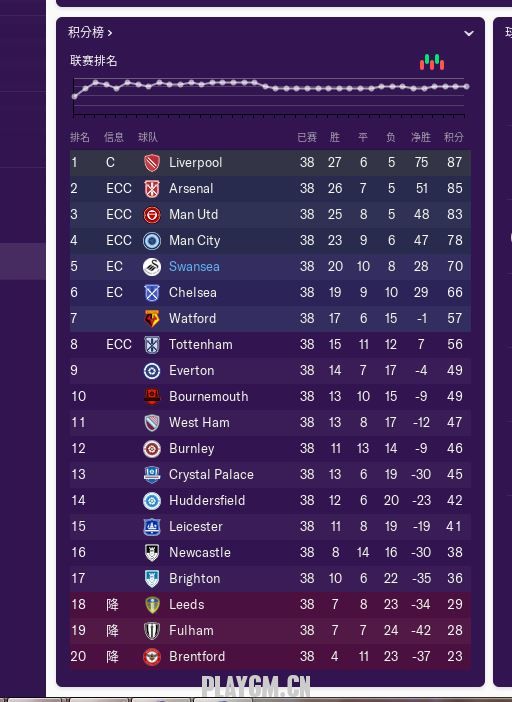This screenshot has width=512, height=702.
Task: Click the first point on league position graph
Action: pos(74,96)
